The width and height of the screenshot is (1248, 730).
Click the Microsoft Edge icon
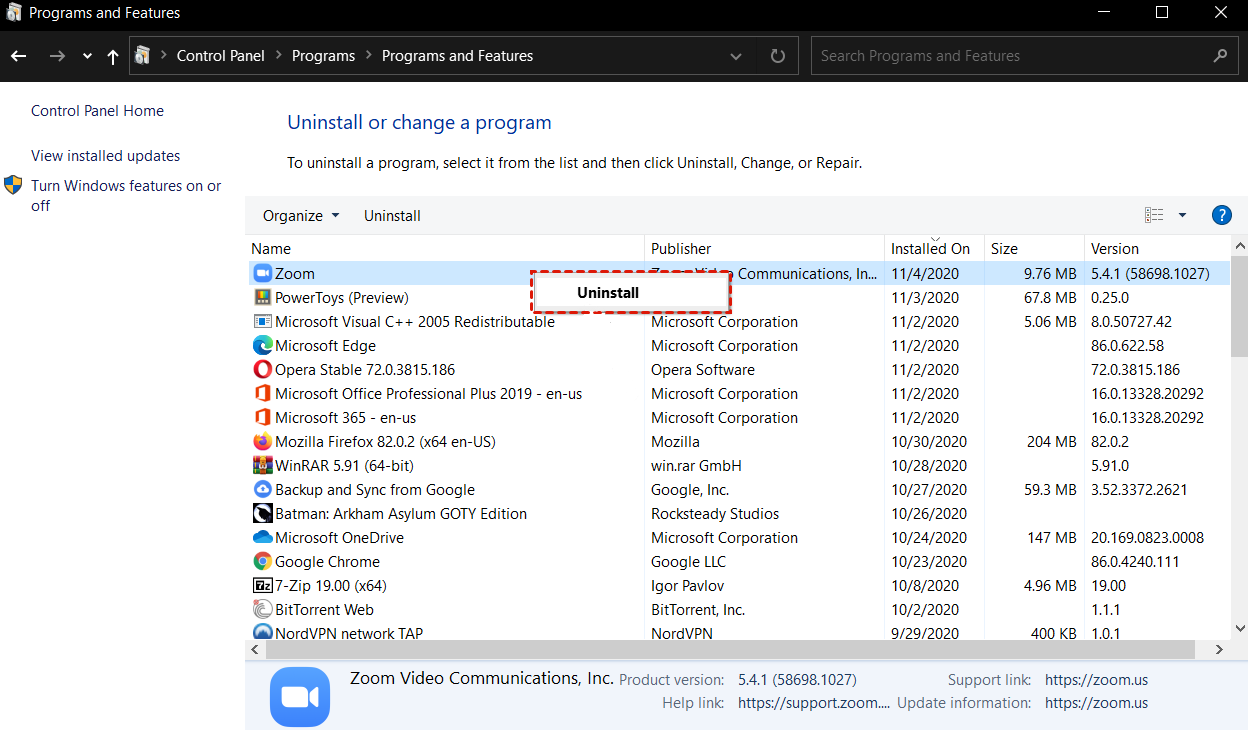tap(262, 345)
